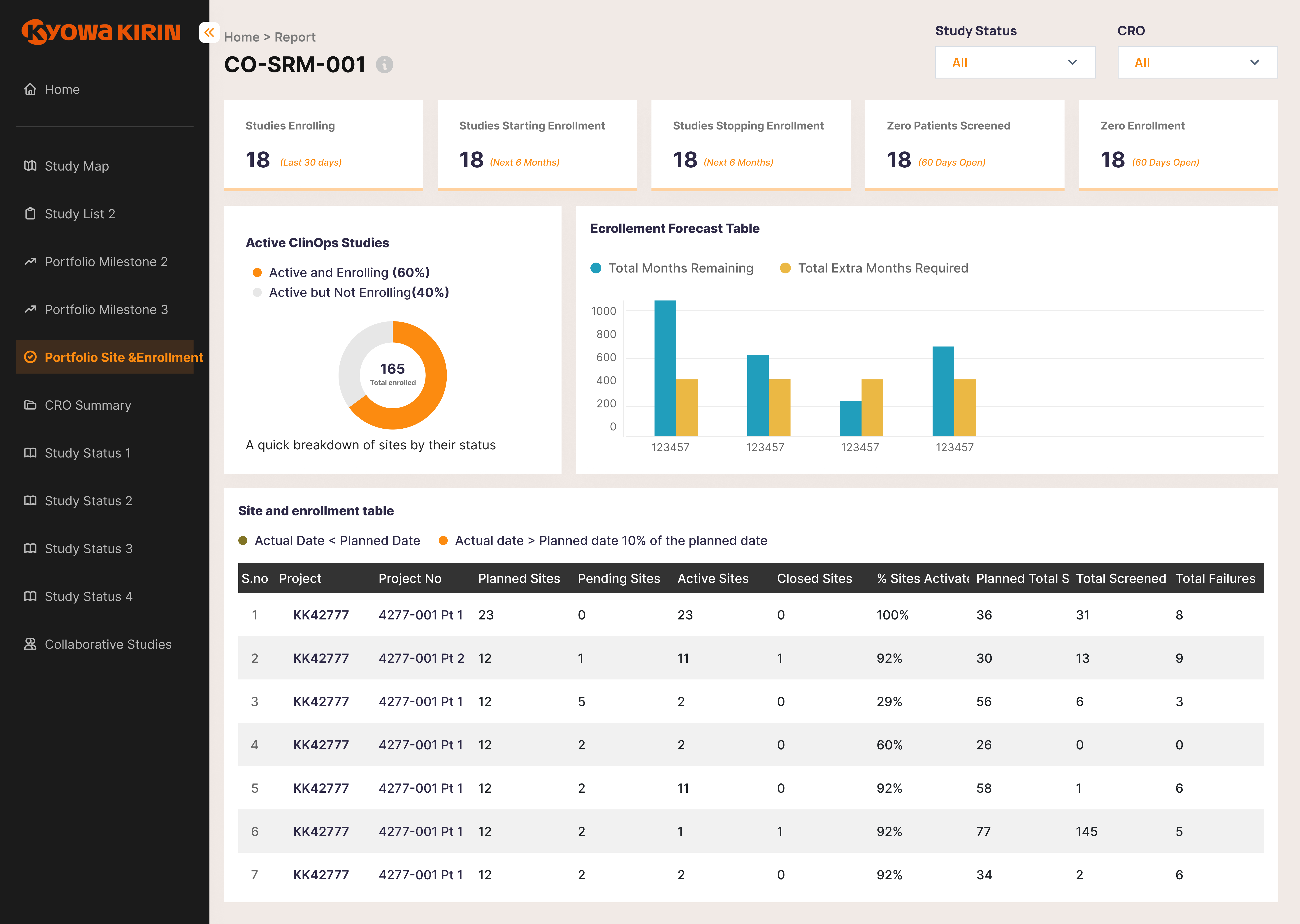
Task: Click the Study Status 3 book icon
Action: click(30, 548)
